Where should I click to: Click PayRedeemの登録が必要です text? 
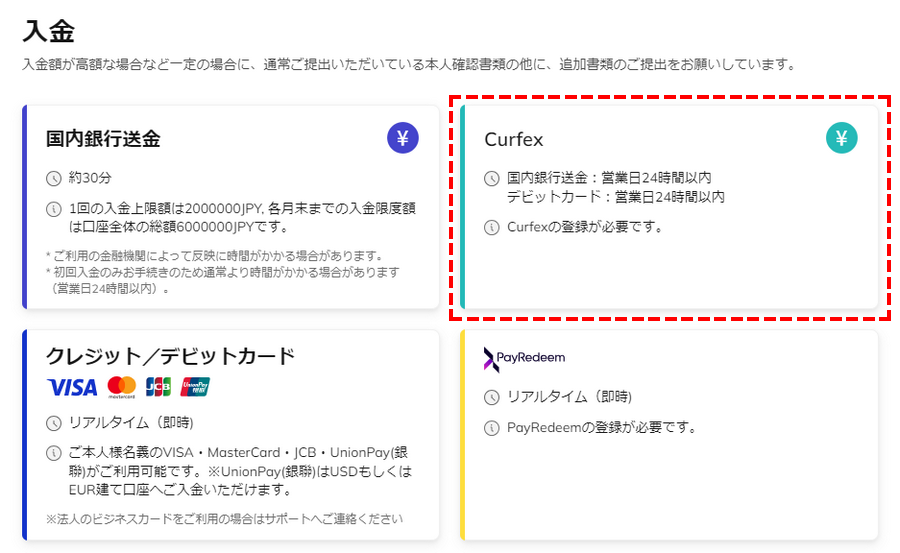pos(602,427)
